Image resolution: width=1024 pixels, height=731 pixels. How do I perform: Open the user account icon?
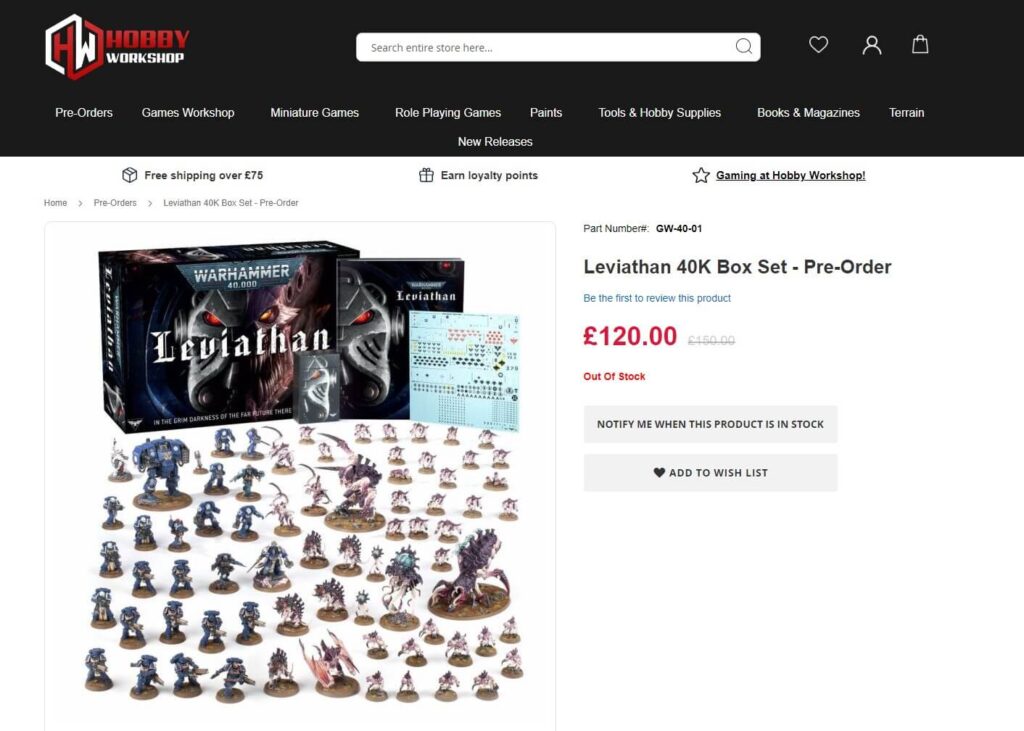[x=872, y=45]
